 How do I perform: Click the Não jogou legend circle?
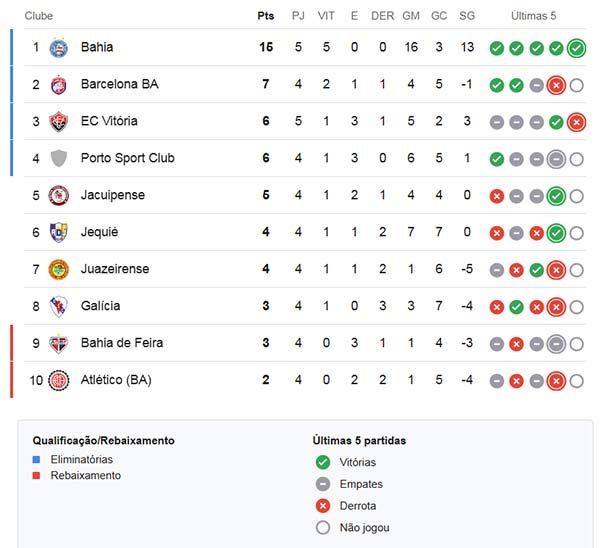(x=322, y=527)
